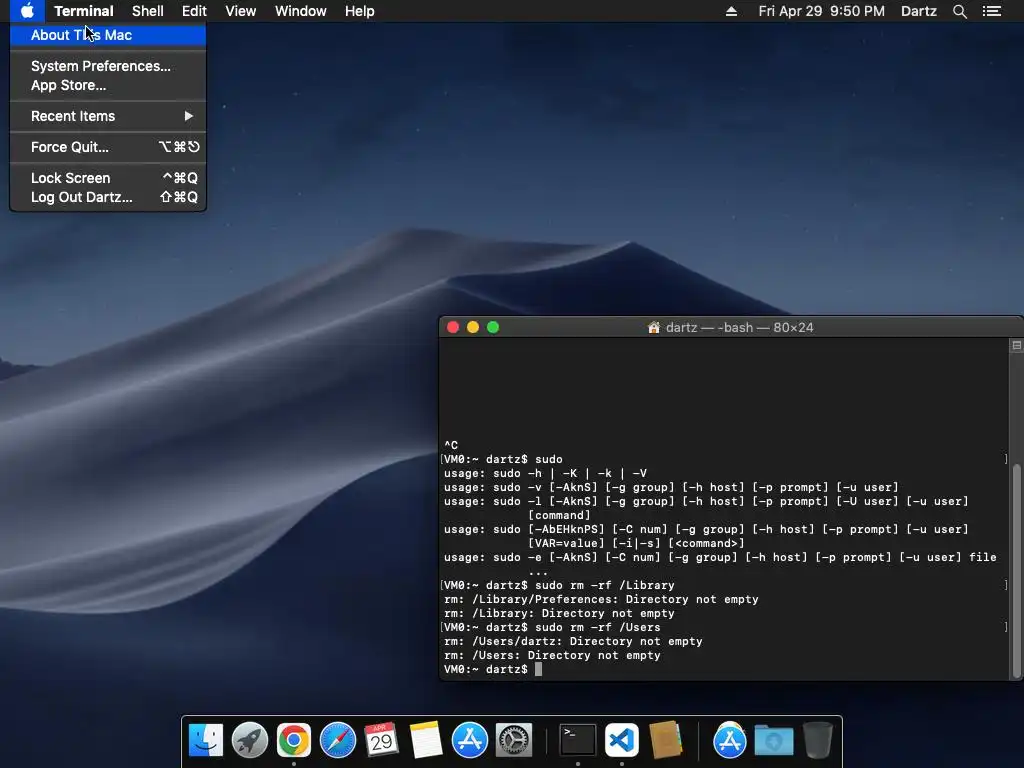Screen dimensions: 1024x768
Task: Click the last prompt line with the cursor
Action: (x=493, y=669)
